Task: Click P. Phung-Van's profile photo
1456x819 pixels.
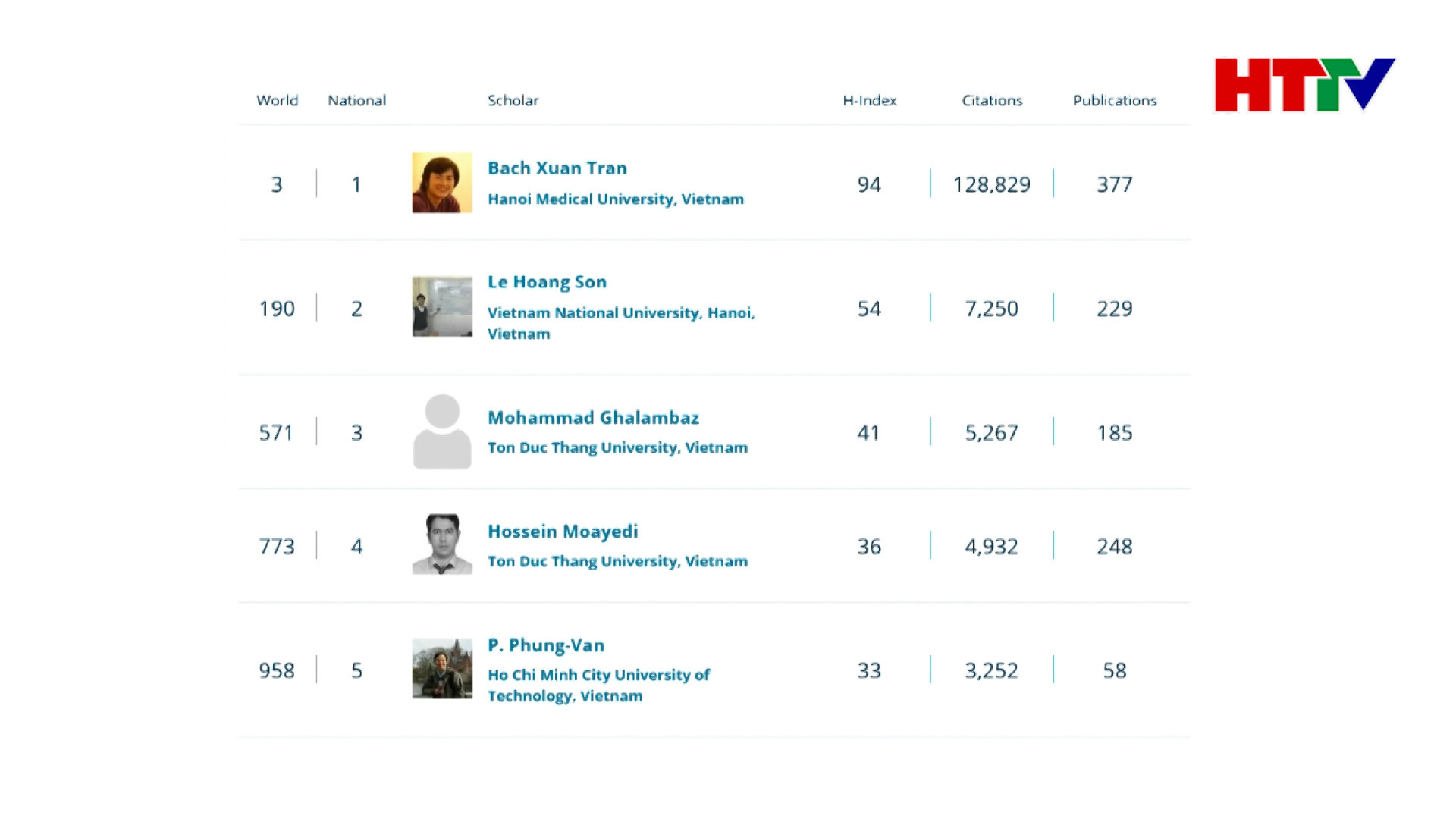Action: 441,668
